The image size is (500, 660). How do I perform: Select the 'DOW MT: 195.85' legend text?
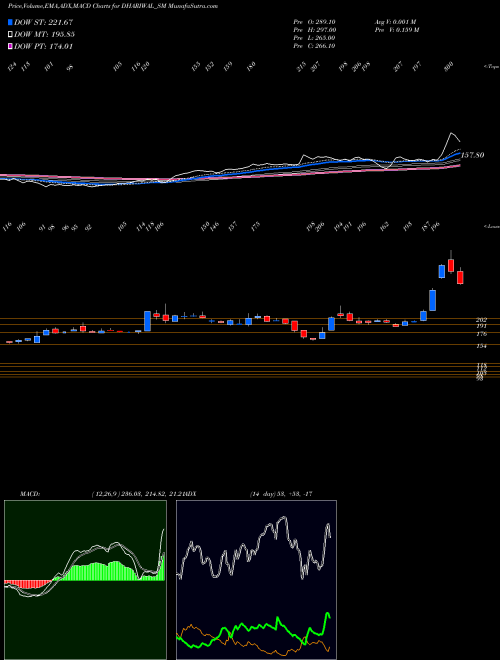pos(44,34)
